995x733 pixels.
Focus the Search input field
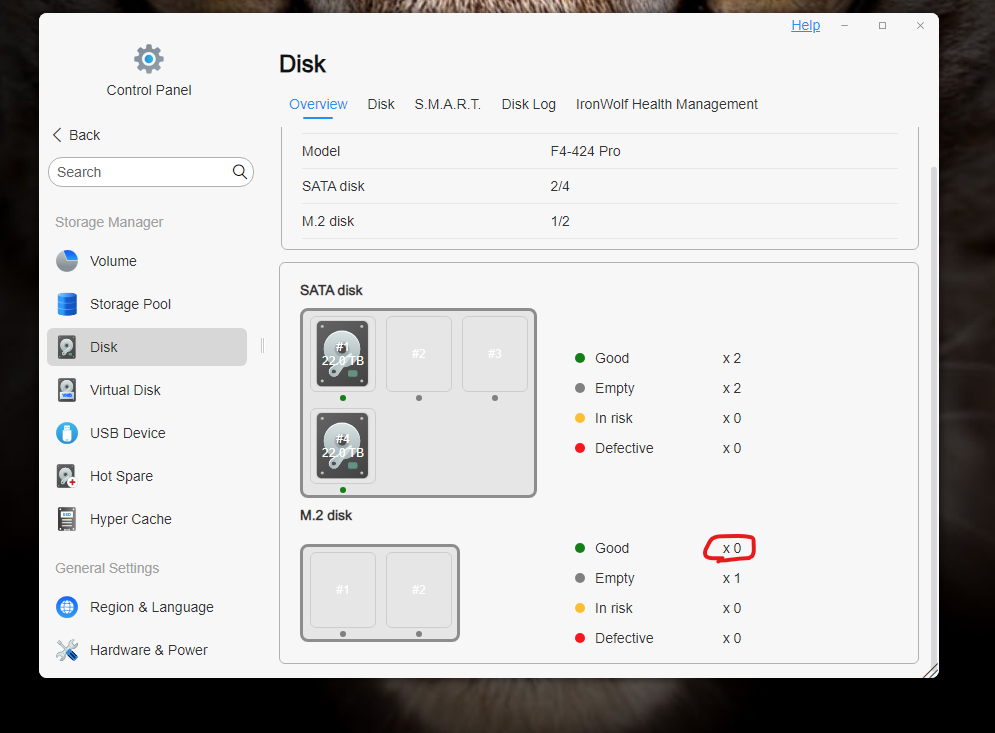click(x=151, y=172)
